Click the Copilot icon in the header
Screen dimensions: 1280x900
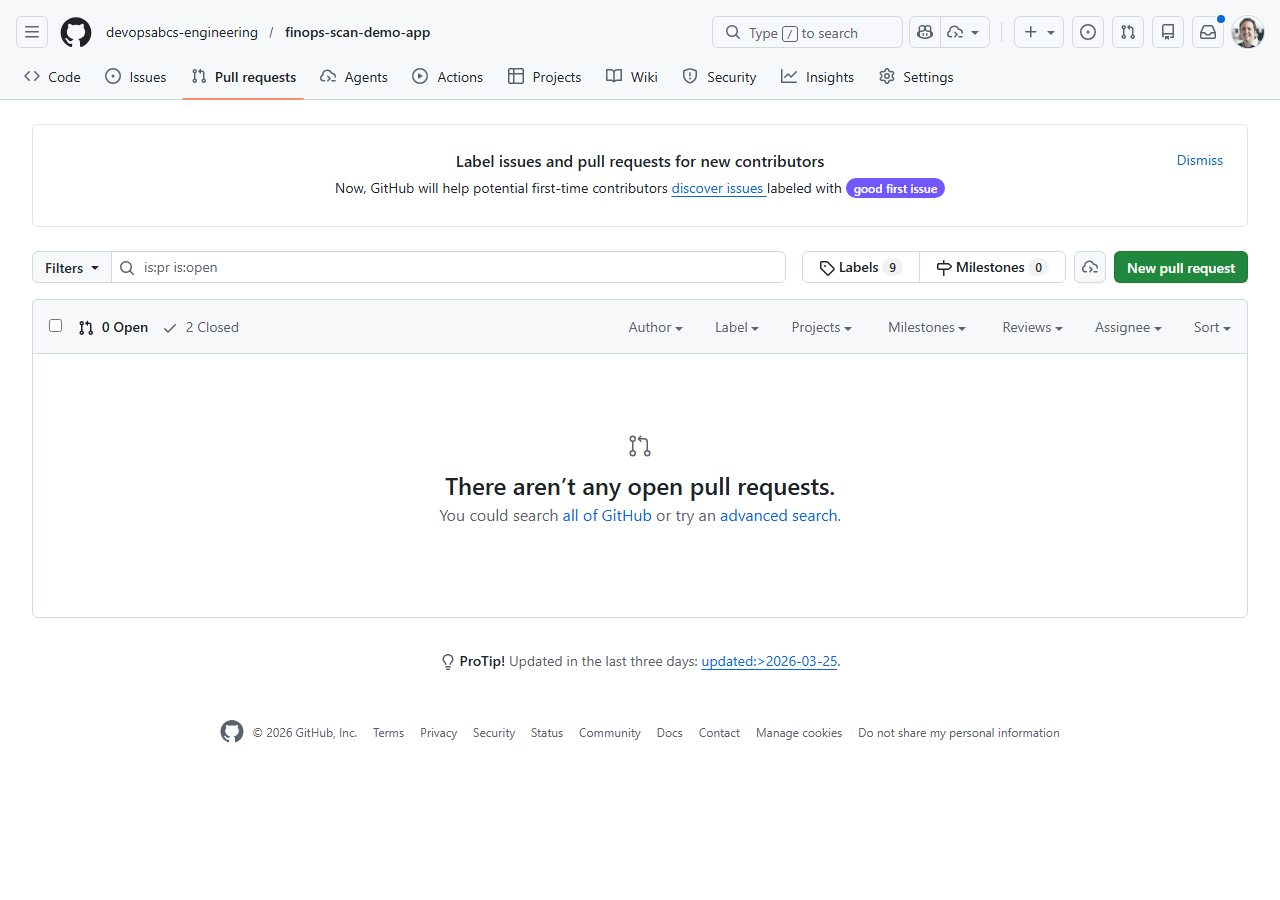pos(924,31)
